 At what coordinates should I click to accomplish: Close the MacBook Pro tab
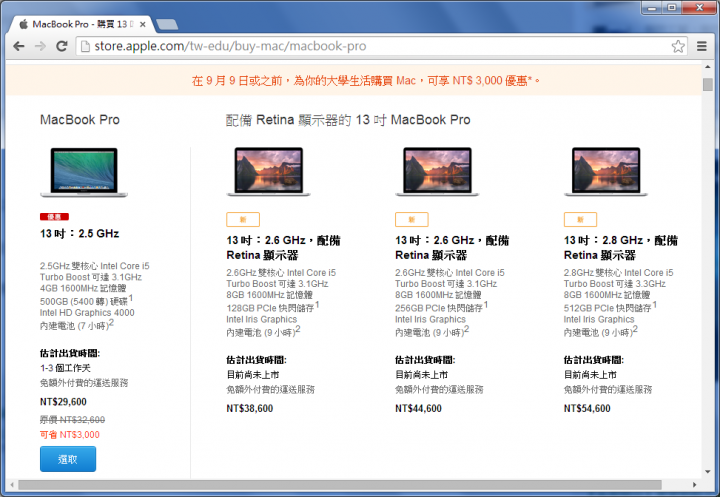tap(143, 24)
